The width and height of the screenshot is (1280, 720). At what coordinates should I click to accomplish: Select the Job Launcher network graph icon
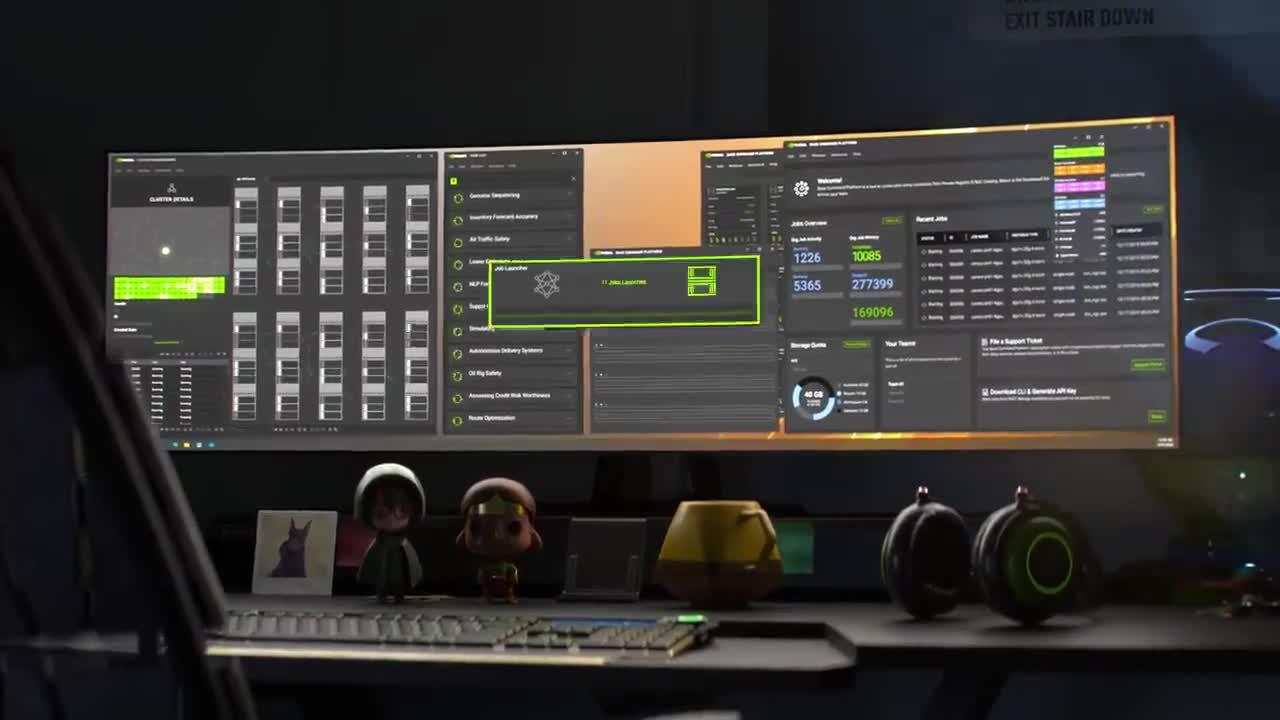point(545,283)
